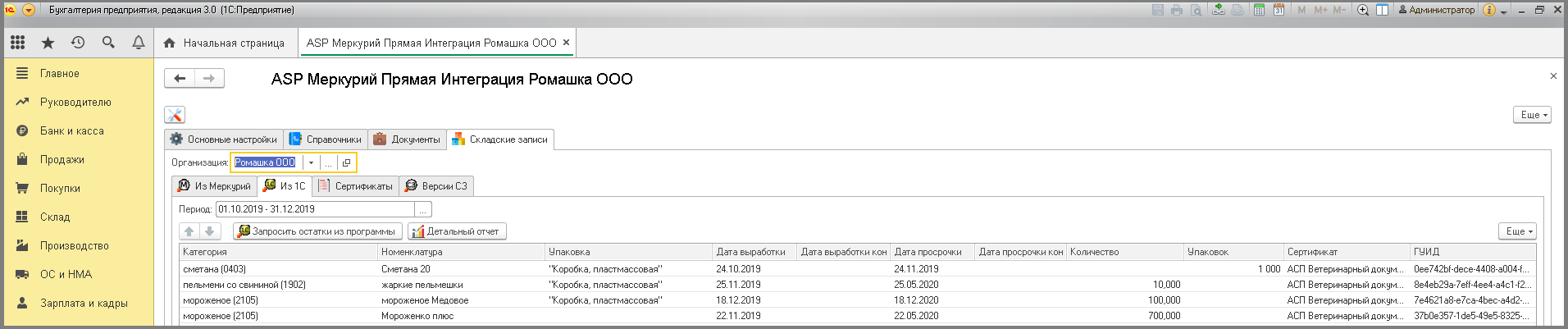Image resolution: width=1568 pixels, height=329 pixels.
Task: Open Начальная страница tab
Action: (225, 43)
